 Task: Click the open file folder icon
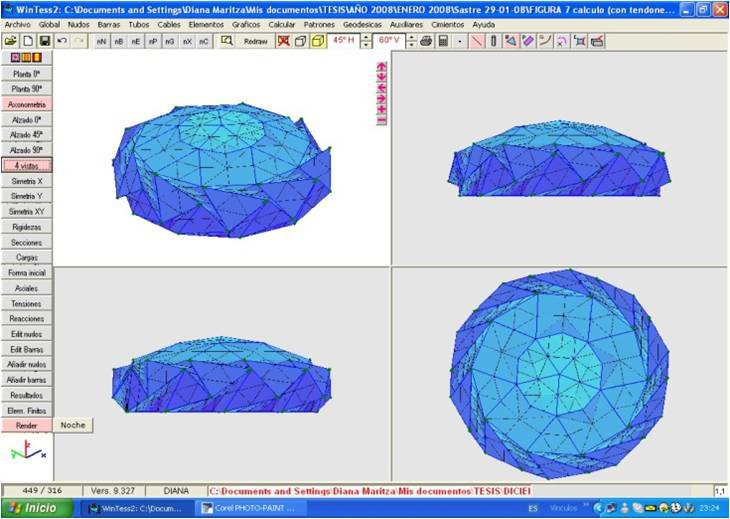click(x=11, y=41)
